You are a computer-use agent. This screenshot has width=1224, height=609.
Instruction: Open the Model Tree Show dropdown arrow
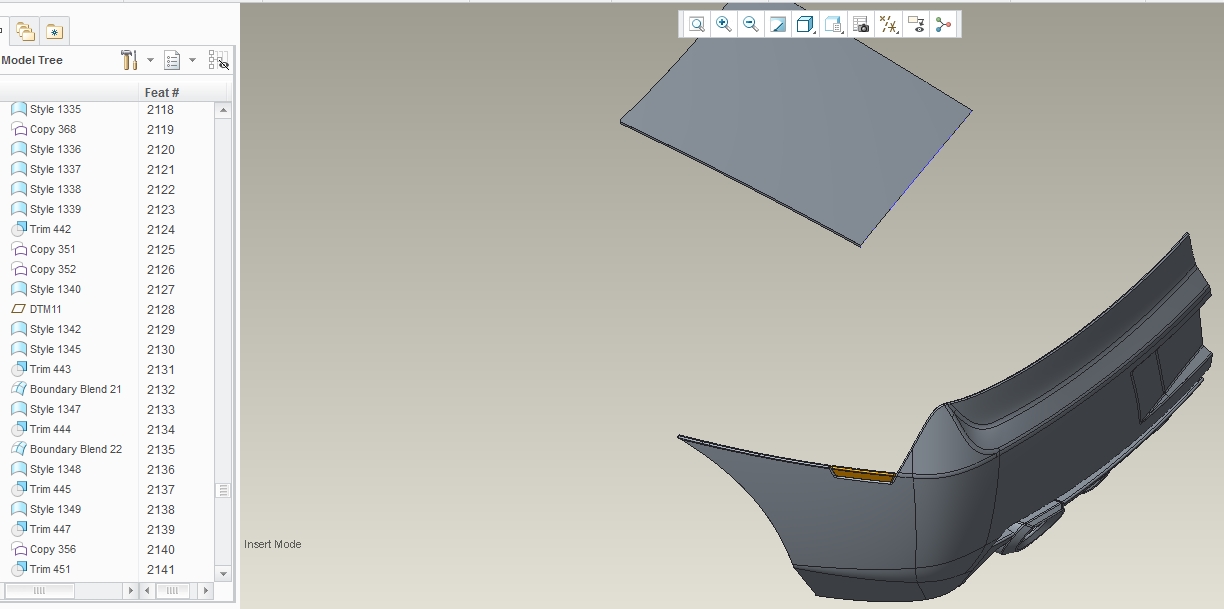tap(192, 60)
